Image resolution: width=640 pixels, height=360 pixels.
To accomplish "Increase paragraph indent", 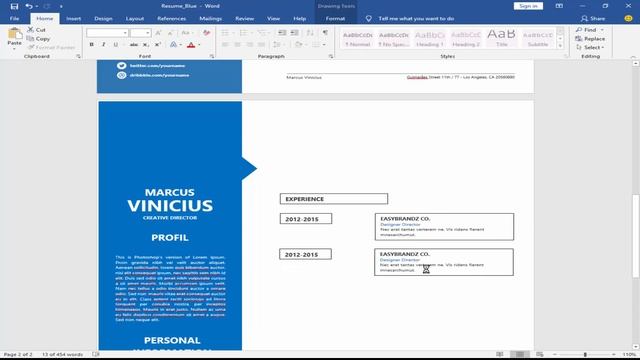I will point(294,33).
